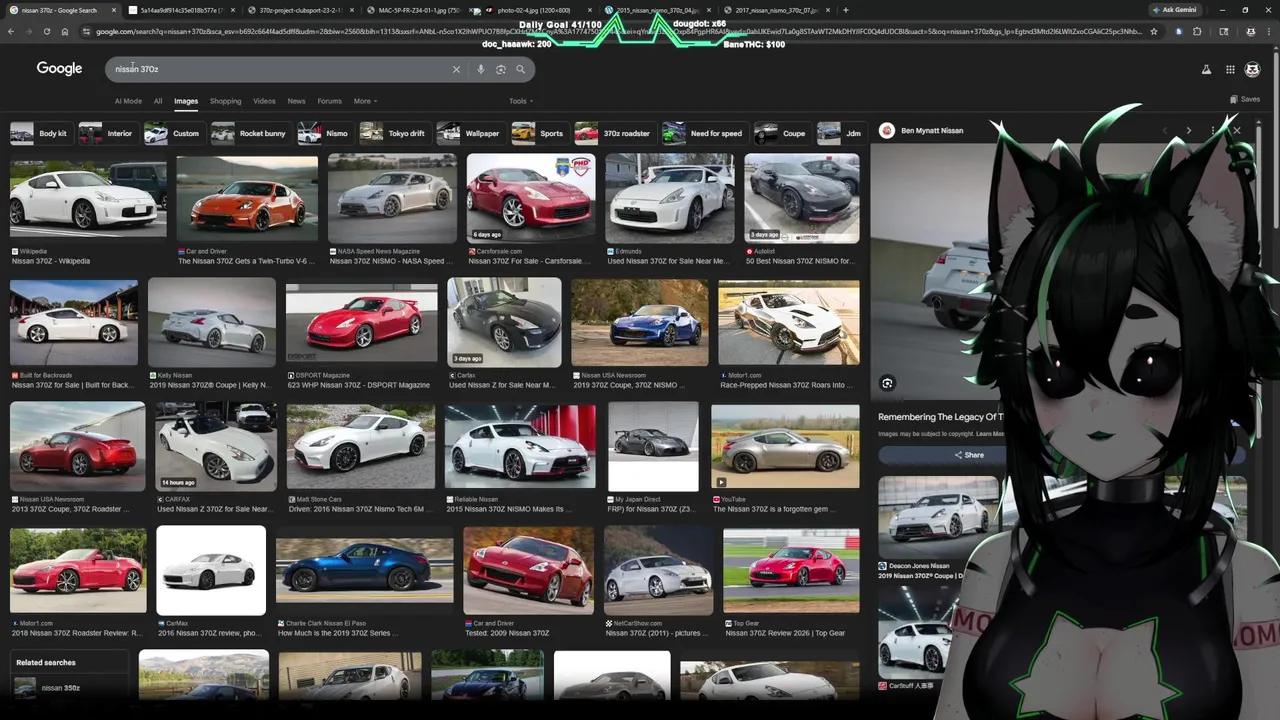Screen dimensions: 1280x720
Task: Open the blue 2019 370Z Coupe NISMO thumbnail
Action: tap(639, 323)
